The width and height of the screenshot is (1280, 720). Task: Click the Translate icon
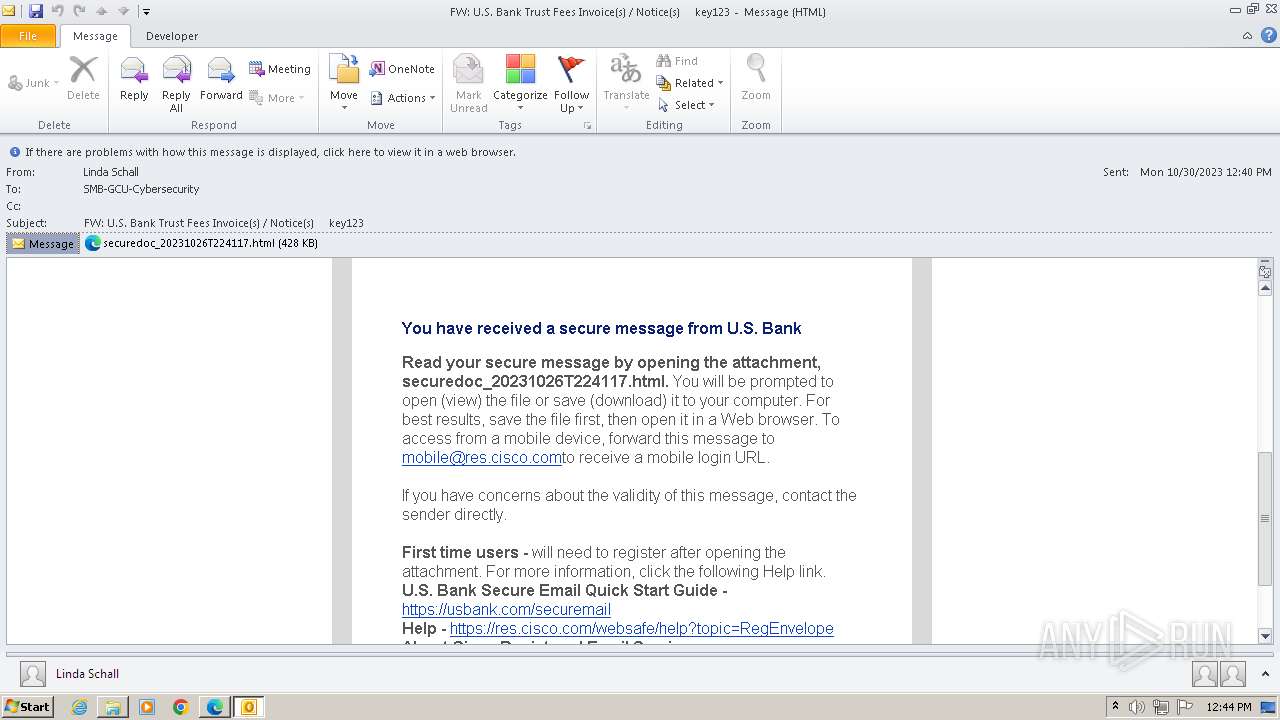[626, 84]
